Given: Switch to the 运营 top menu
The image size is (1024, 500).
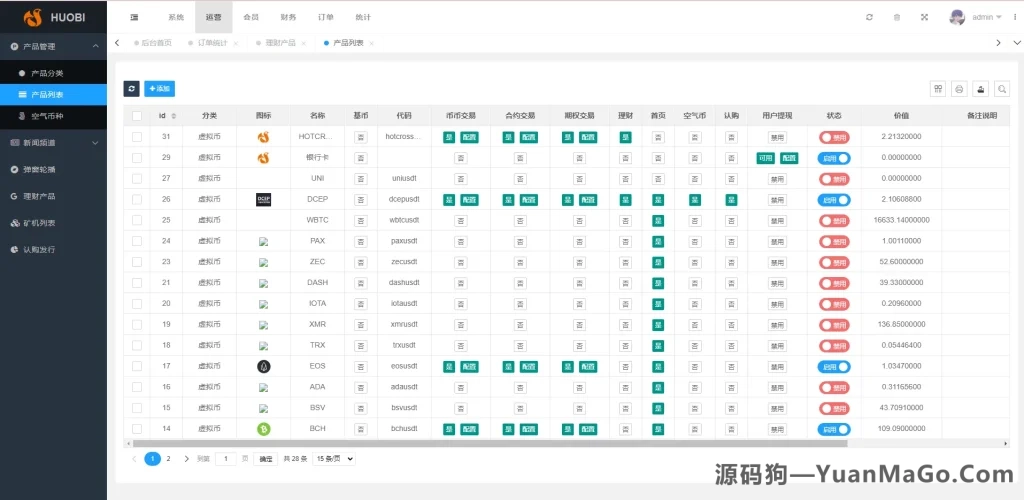Looking at the screenshot, I should coord(214,18).
